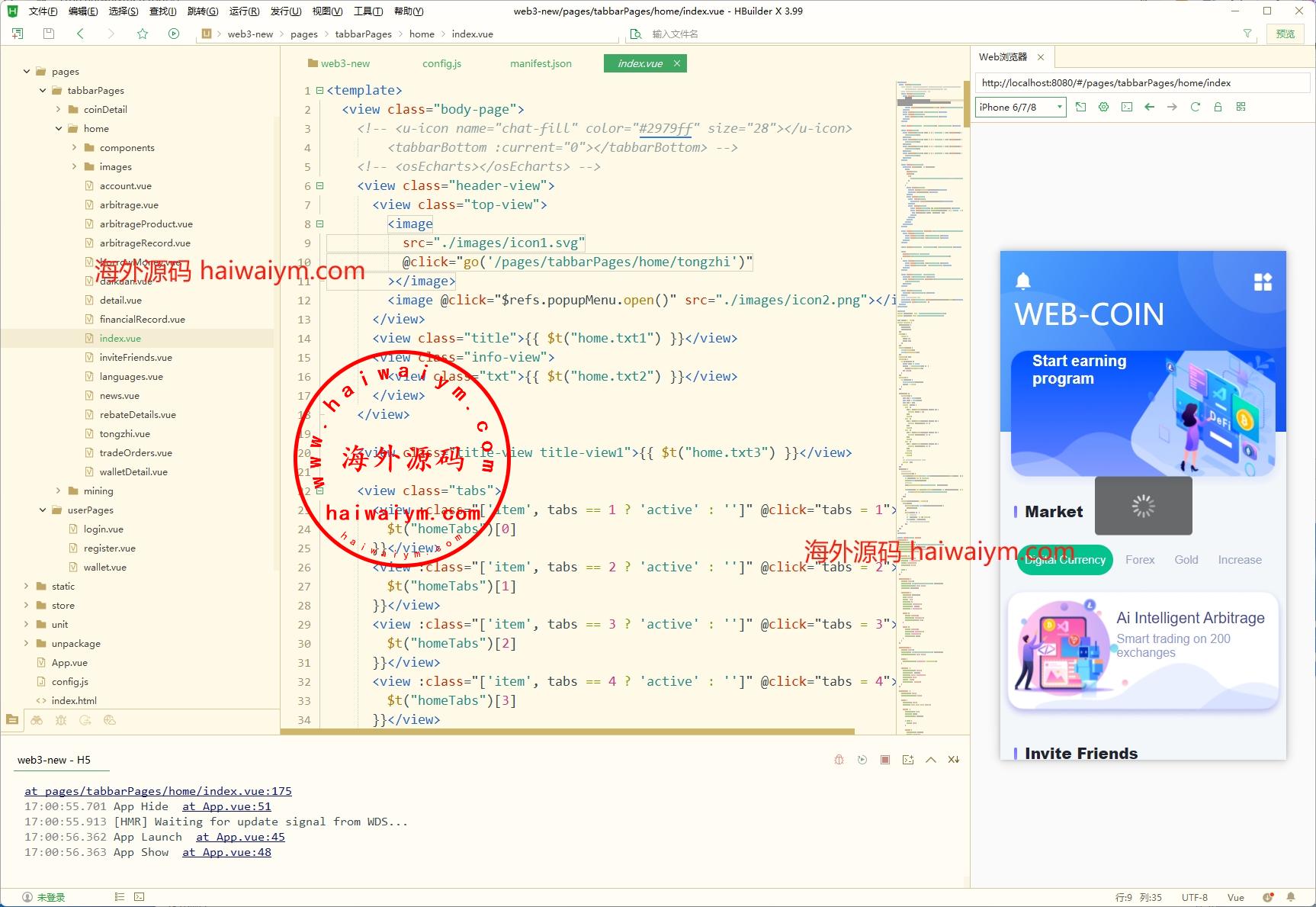Viewport: 1316px width, 907px height.
Task: Open the QR code icon in the browser toolbar
Action: (1241, 107)
